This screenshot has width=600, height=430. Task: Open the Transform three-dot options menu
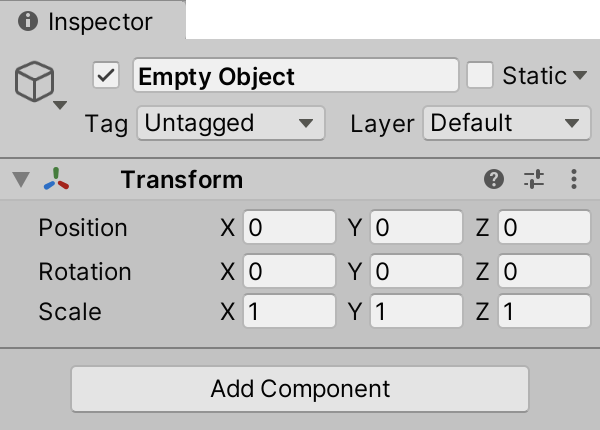pos(574,180)
